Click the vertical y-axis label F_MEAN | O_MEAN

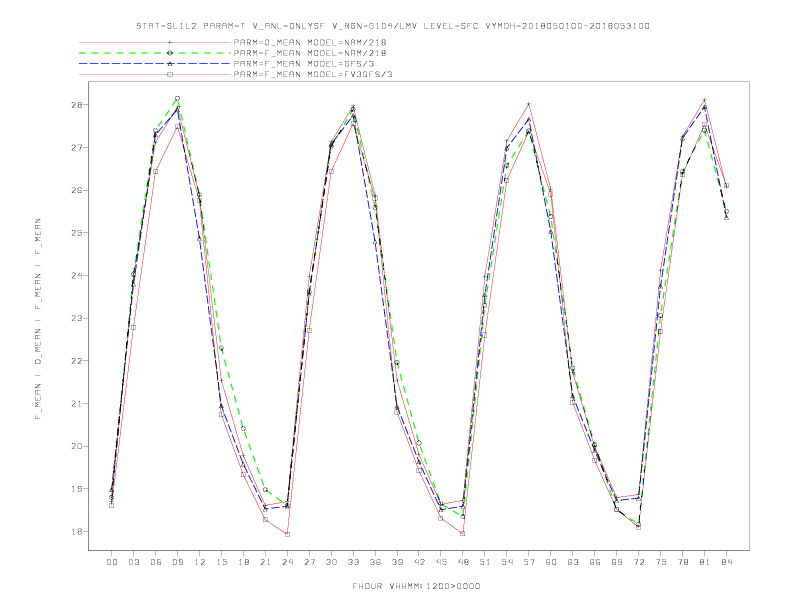pos(38,319)
